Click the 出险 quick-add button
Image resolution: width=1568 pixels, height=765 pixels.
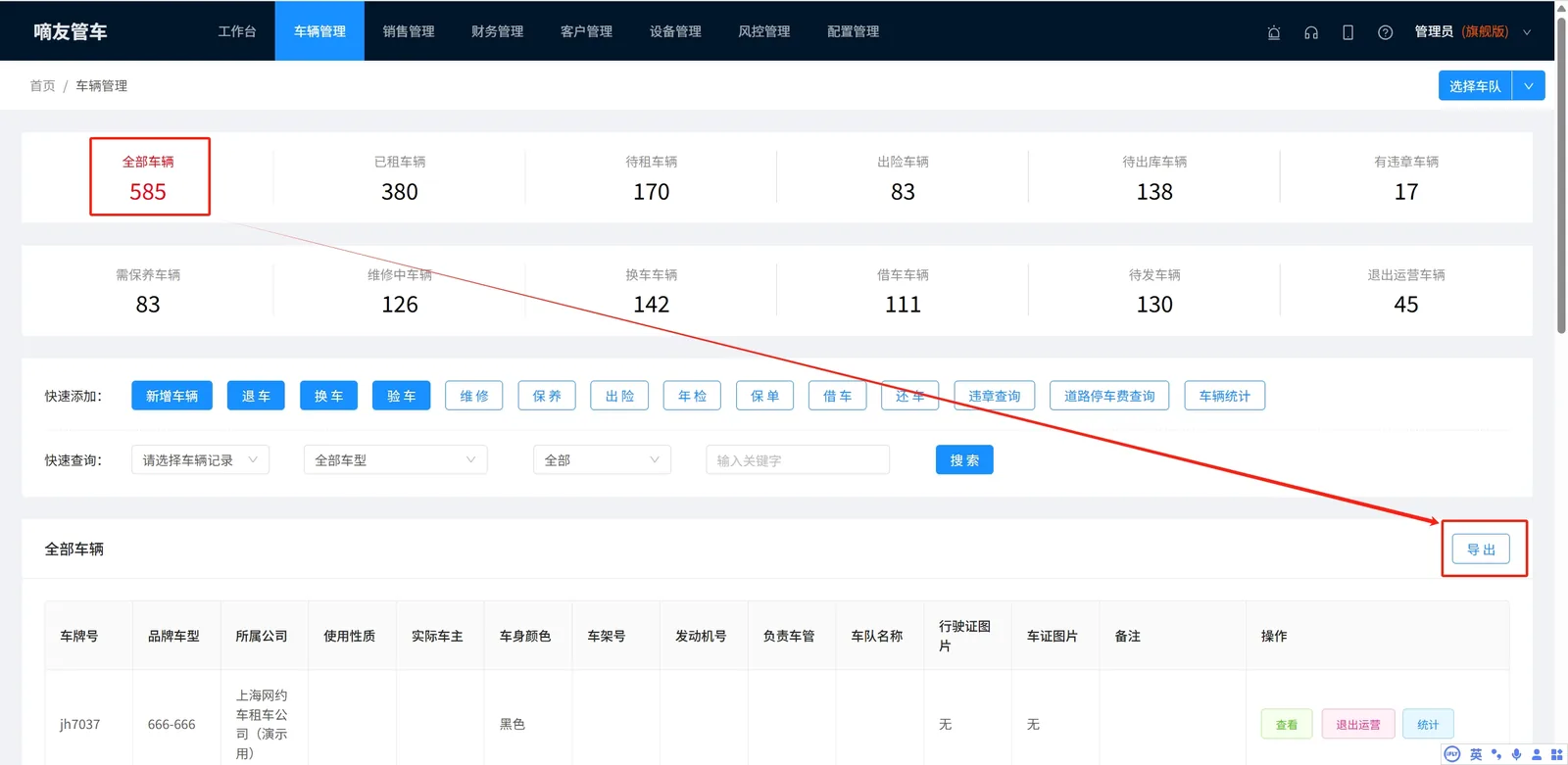click(x=619, y=396)
